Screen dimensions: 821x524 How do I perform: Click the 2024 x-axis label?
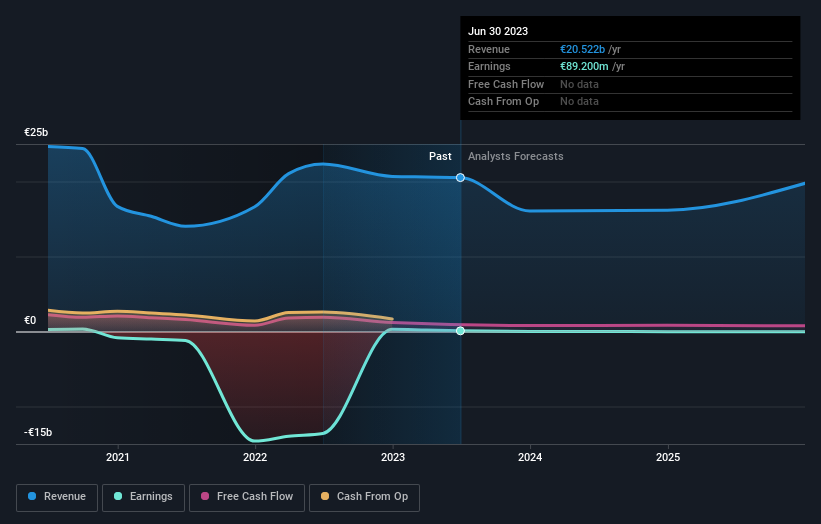(530, 457)
